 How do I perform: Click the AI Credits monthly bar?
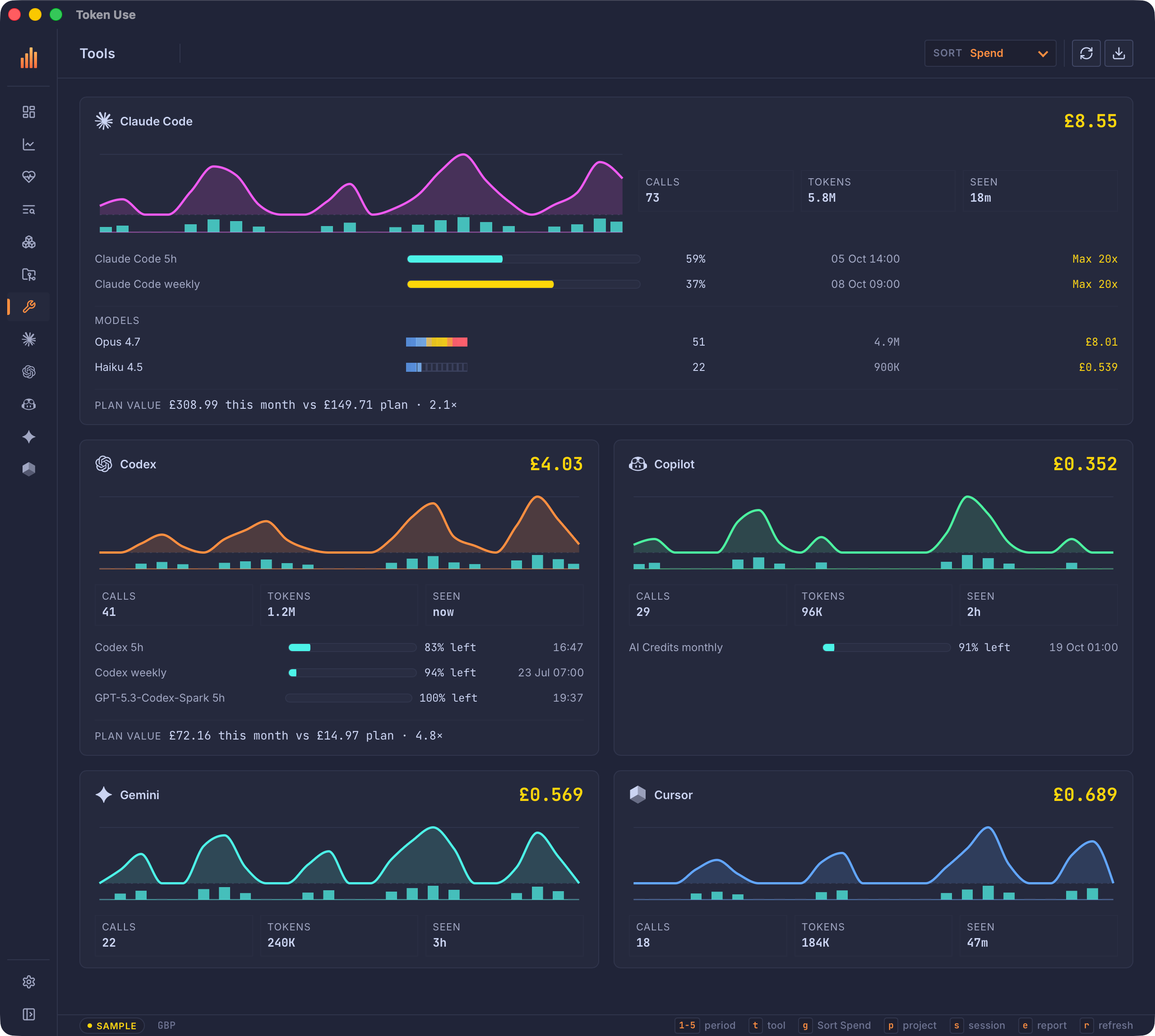coord(886,647)
